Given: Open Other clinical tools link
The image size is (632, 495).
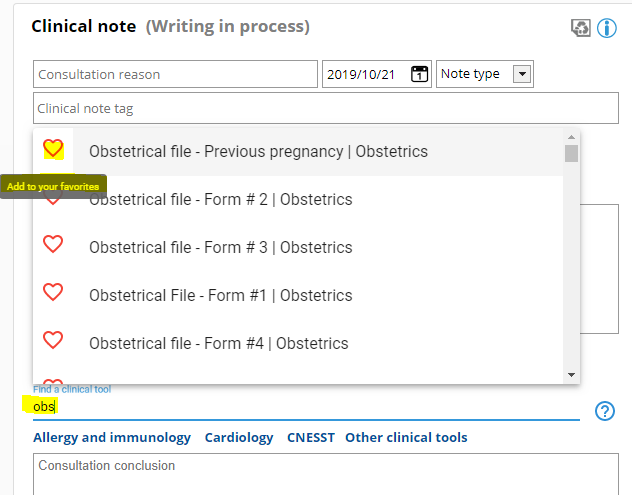Looking at the screenshot, I should tap(406, 438).
